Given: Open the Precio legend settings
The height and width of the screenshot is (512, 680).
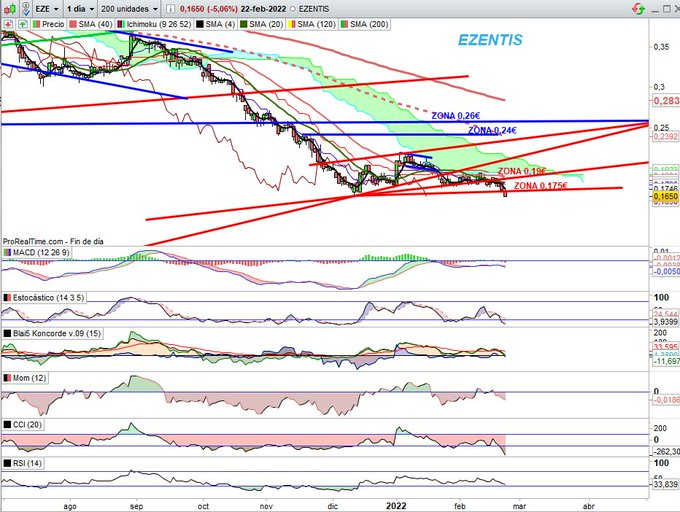Looking at the screenshot, I should click(x=48, y=24).
